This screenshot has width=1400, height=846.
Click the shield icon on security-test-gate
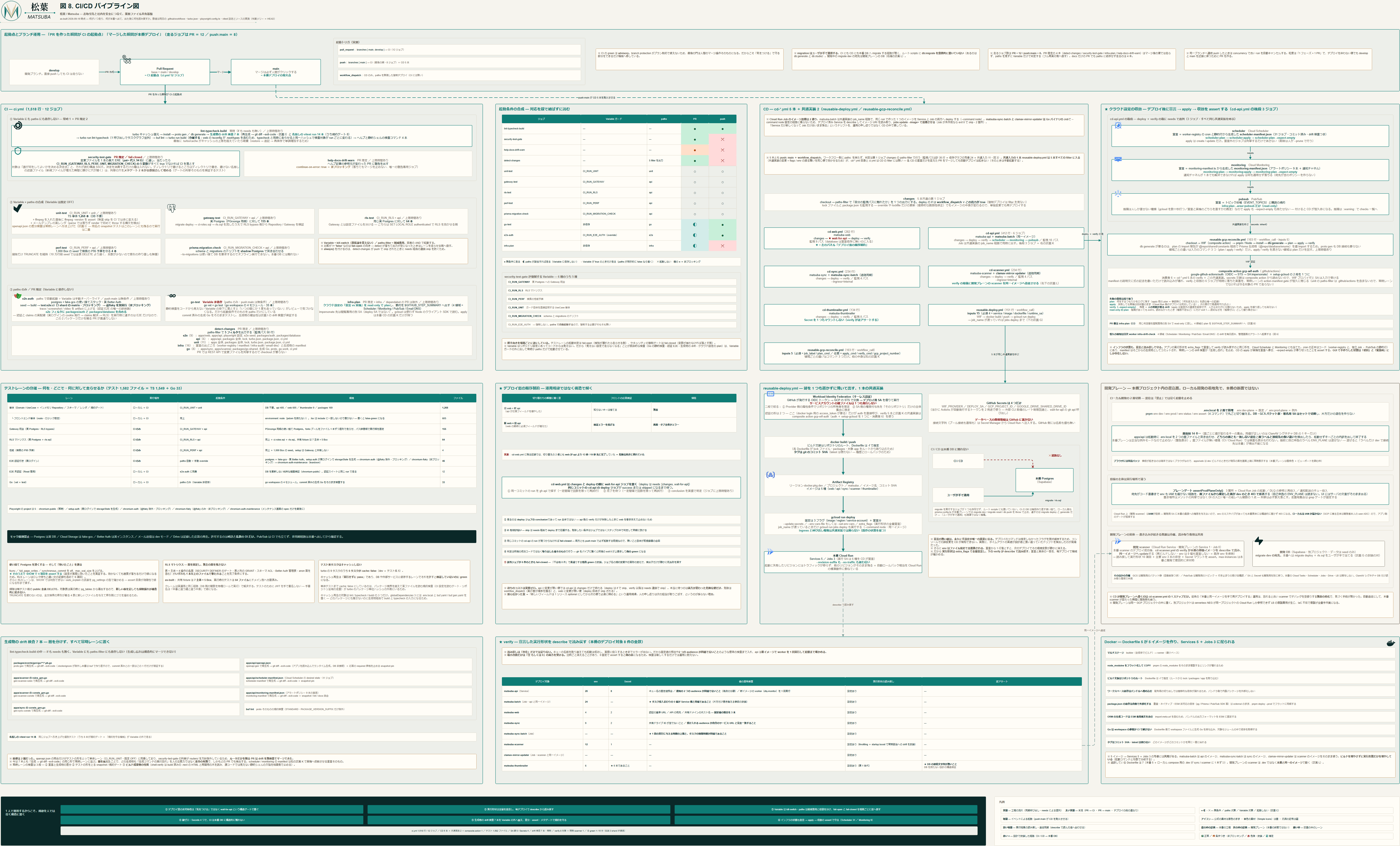tap(18, 151)
